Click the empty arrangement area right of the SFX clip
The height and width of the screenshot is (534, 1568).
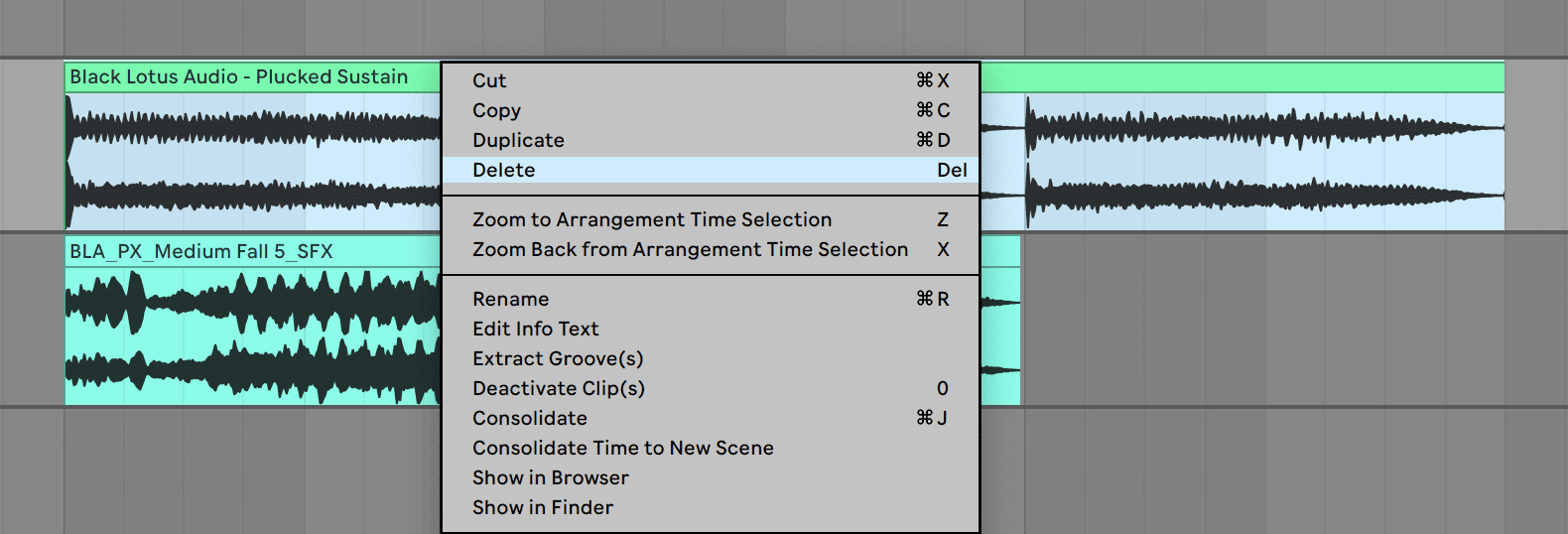click(1290, 321)
